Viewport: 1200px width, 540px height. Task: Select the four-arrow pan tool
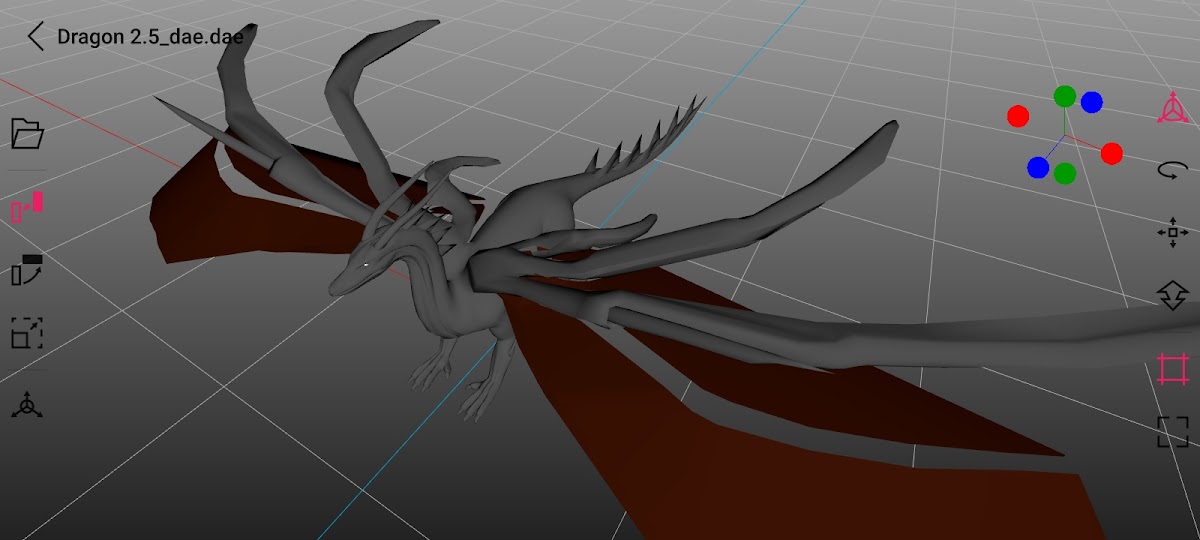coord(1172,233)
